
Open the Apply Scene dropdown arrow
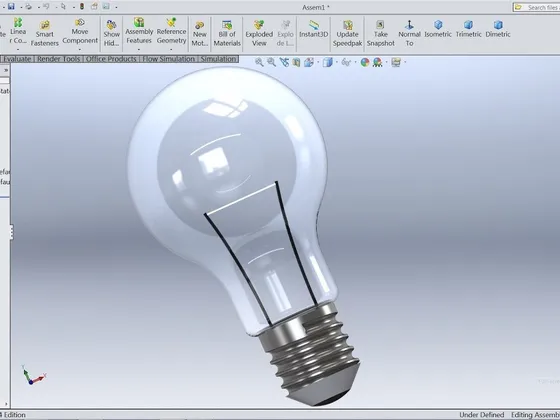[386, 63]
